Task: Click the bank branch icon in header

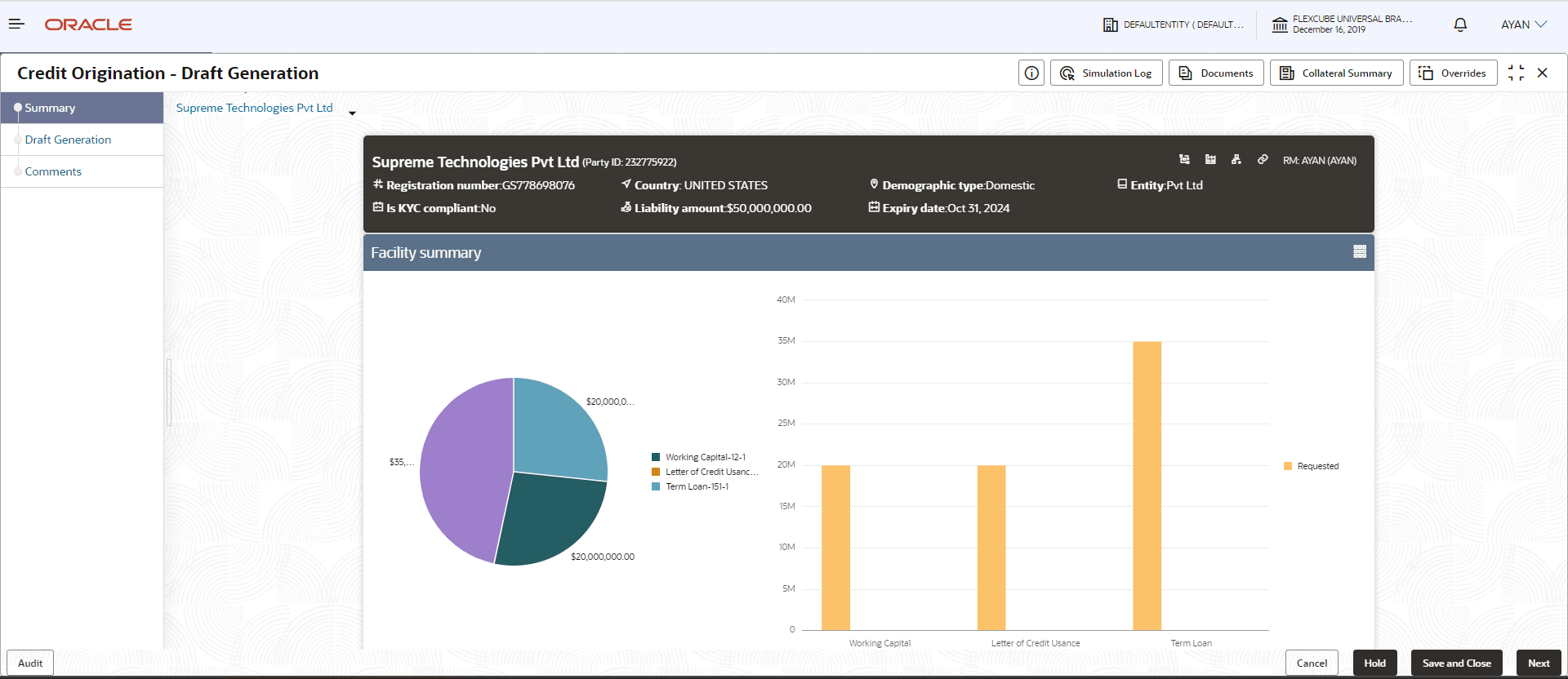Action: pyautogui.click(x=1280, y=24)
